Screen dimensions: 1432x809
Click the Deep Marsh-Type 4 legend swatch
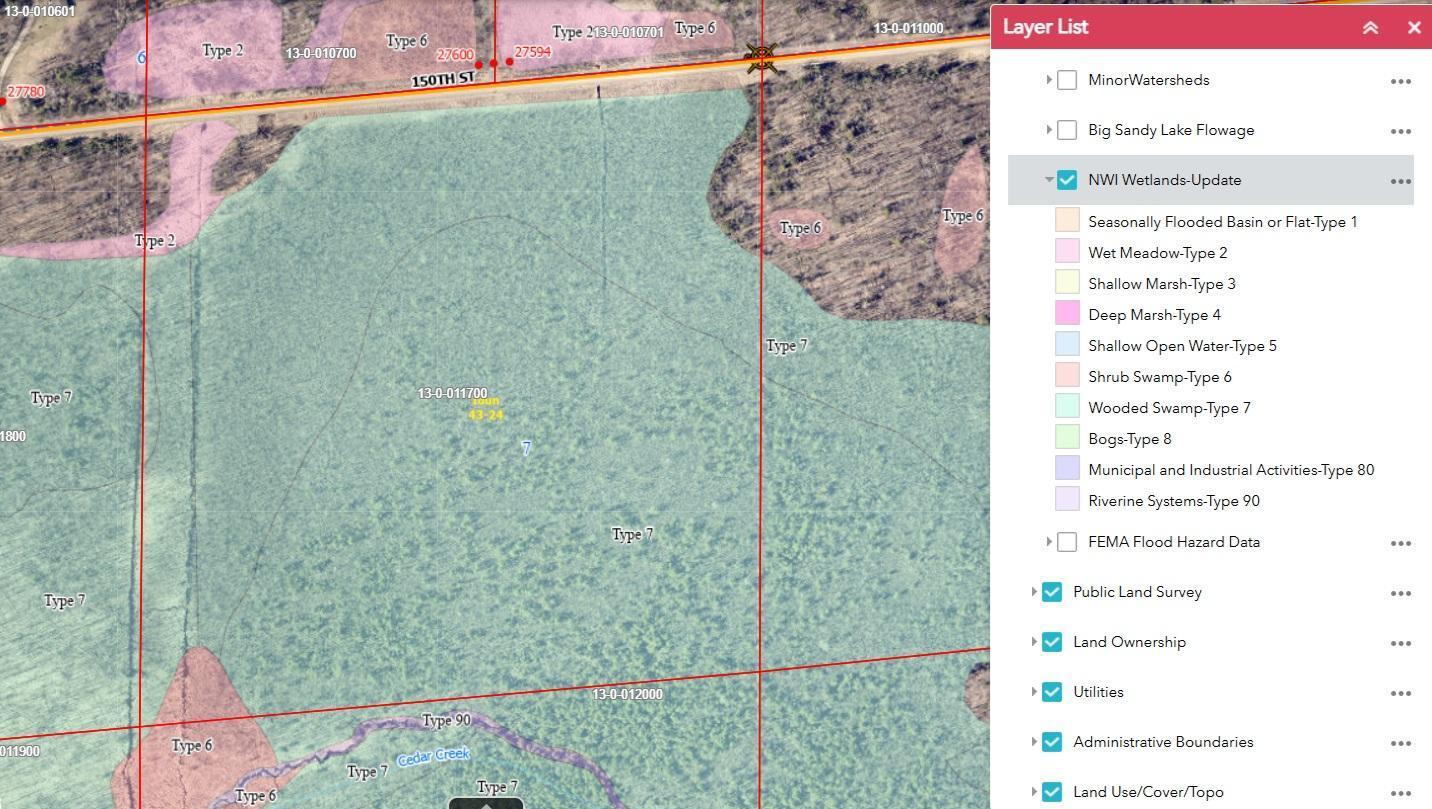tap(1067, 313)
